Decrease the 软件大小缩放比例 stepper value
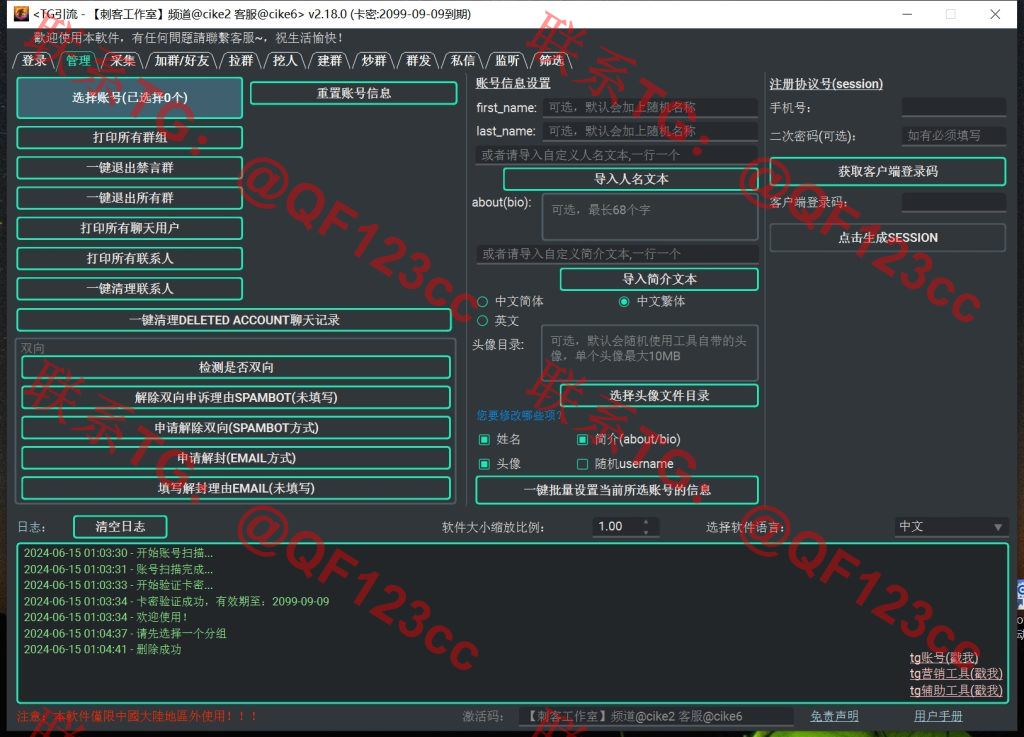Viewport: 1024px width, 737px height. pyautogui.click(x=646, y=532)
